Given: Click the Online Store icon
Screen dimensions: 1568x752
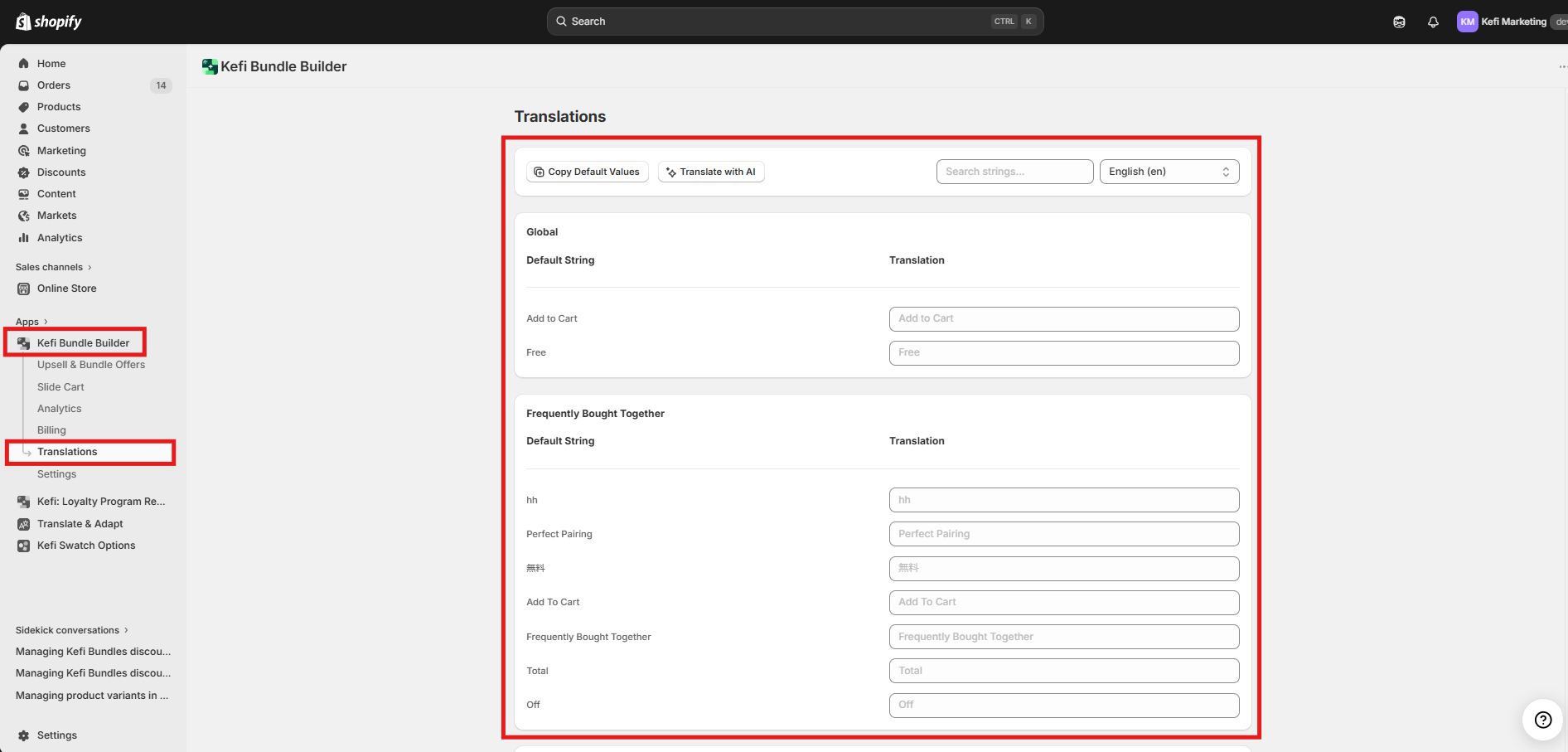Looking at the screenshot, I should (24, 289).
